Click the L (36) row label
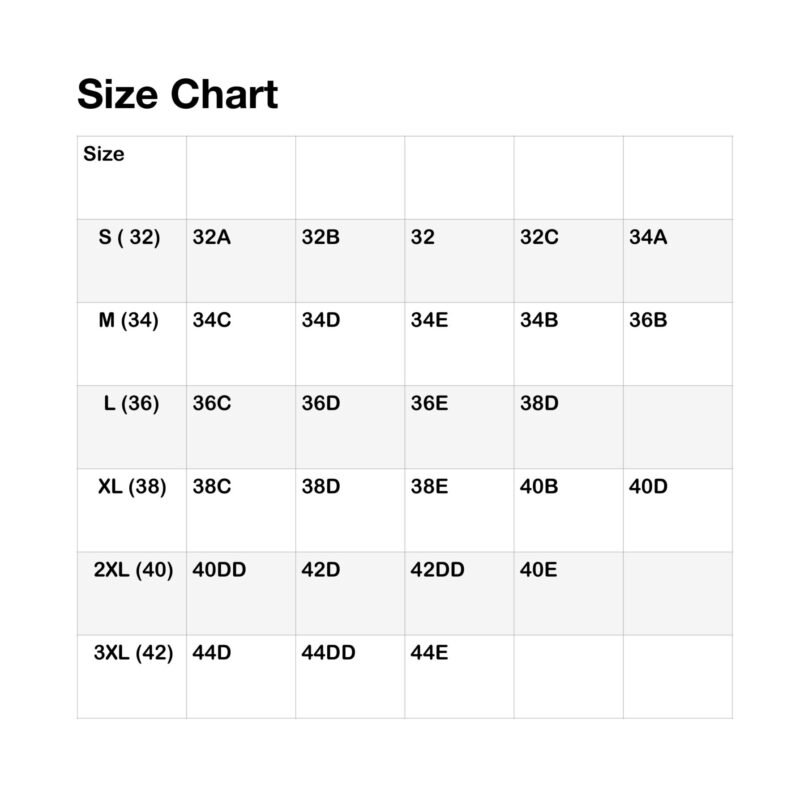808x800 pixels. (x=131, y=404)
